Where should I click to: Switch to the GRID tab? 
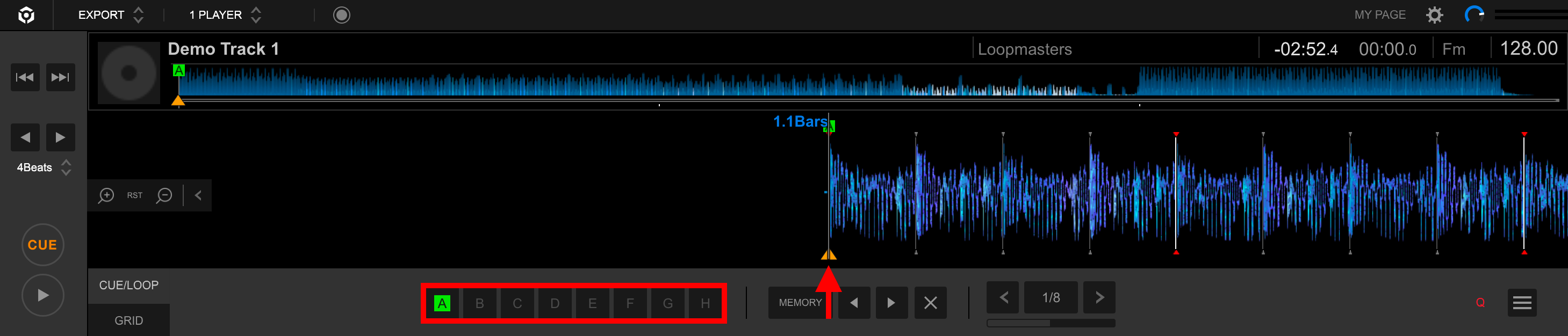(x=128, y=320)
